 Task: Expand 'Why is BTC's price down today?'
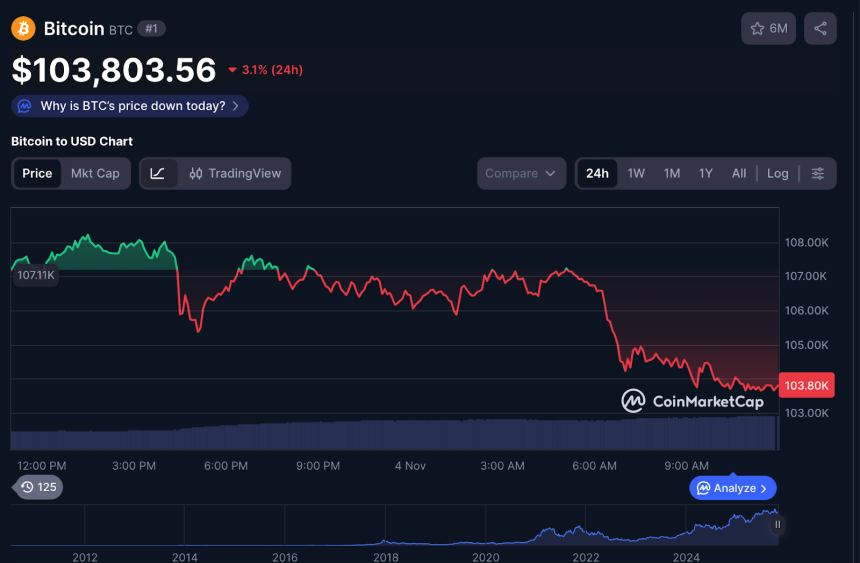coord(130,106)
